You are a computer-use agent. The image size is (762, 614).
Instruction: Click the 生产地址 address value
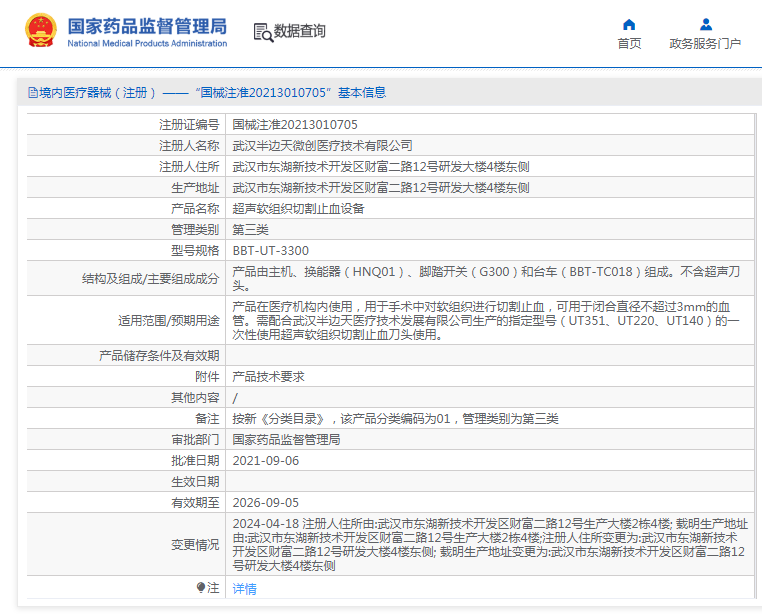point(381,188)
